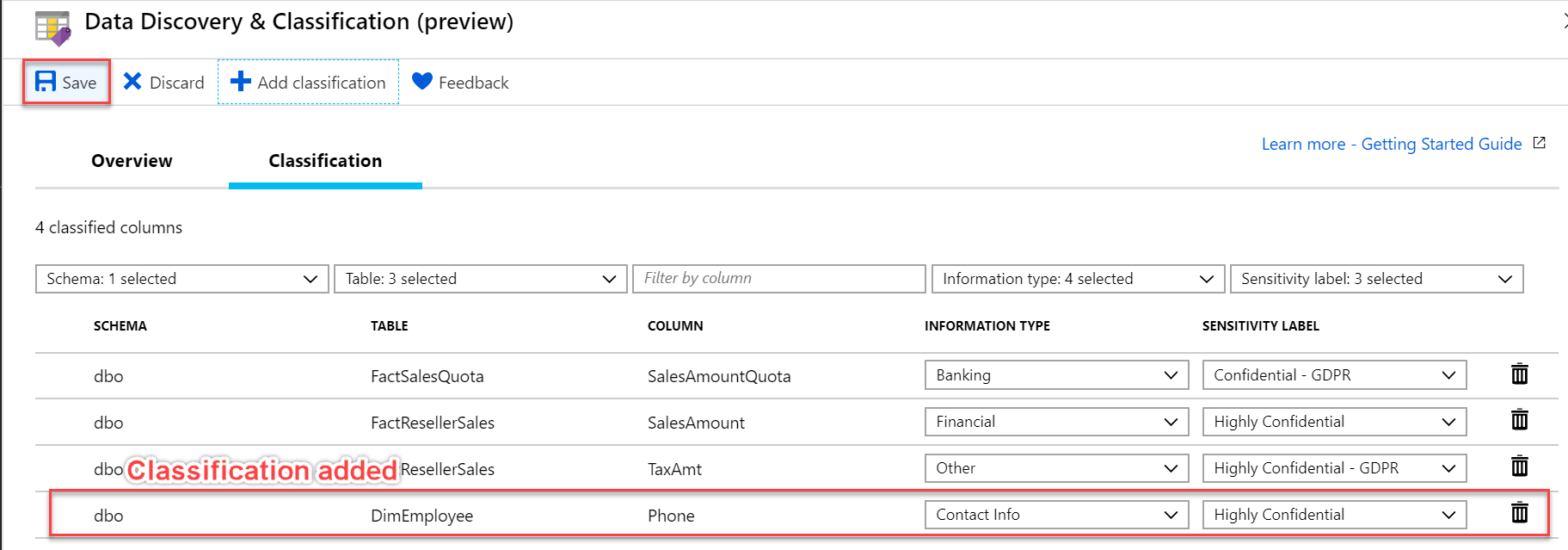This screenshot has height=550, width=1568.
Task: Change Confidential - GDPR sensitivity label dropdown
Action: 1334,375
